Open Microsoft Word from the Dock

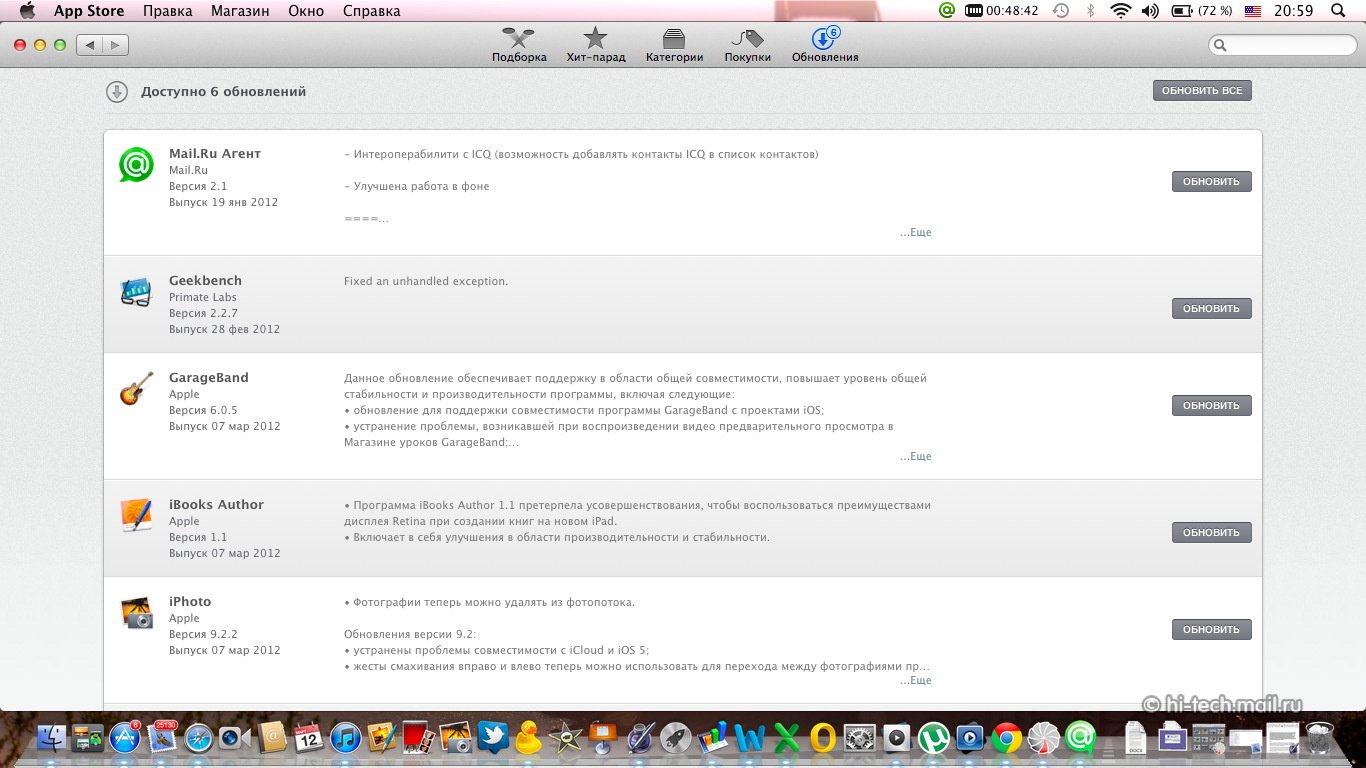749,738
